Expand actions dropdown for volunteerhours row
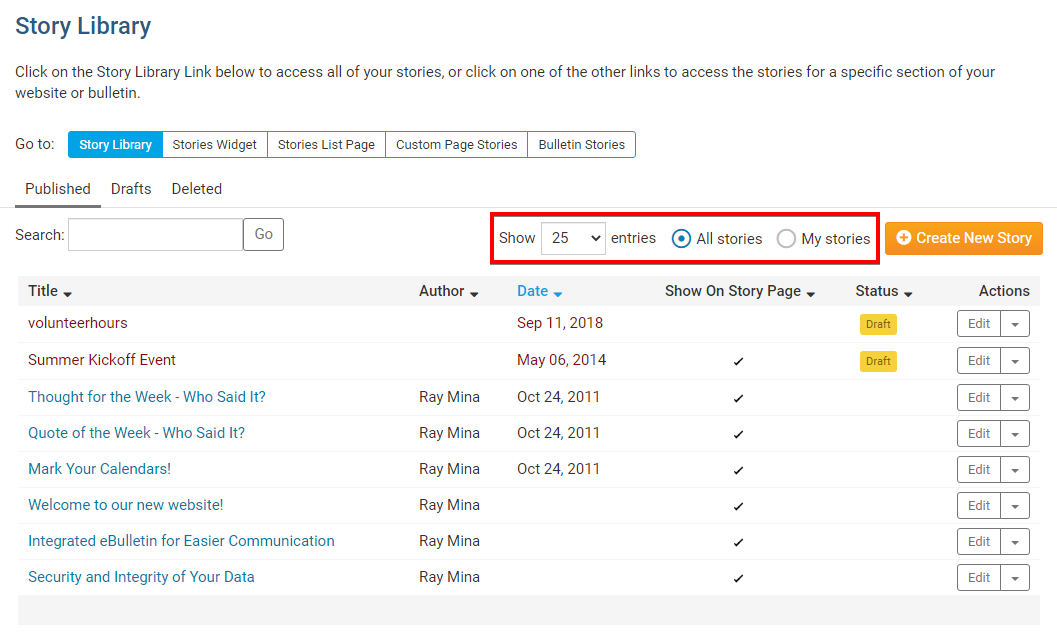 point(1016,324)
